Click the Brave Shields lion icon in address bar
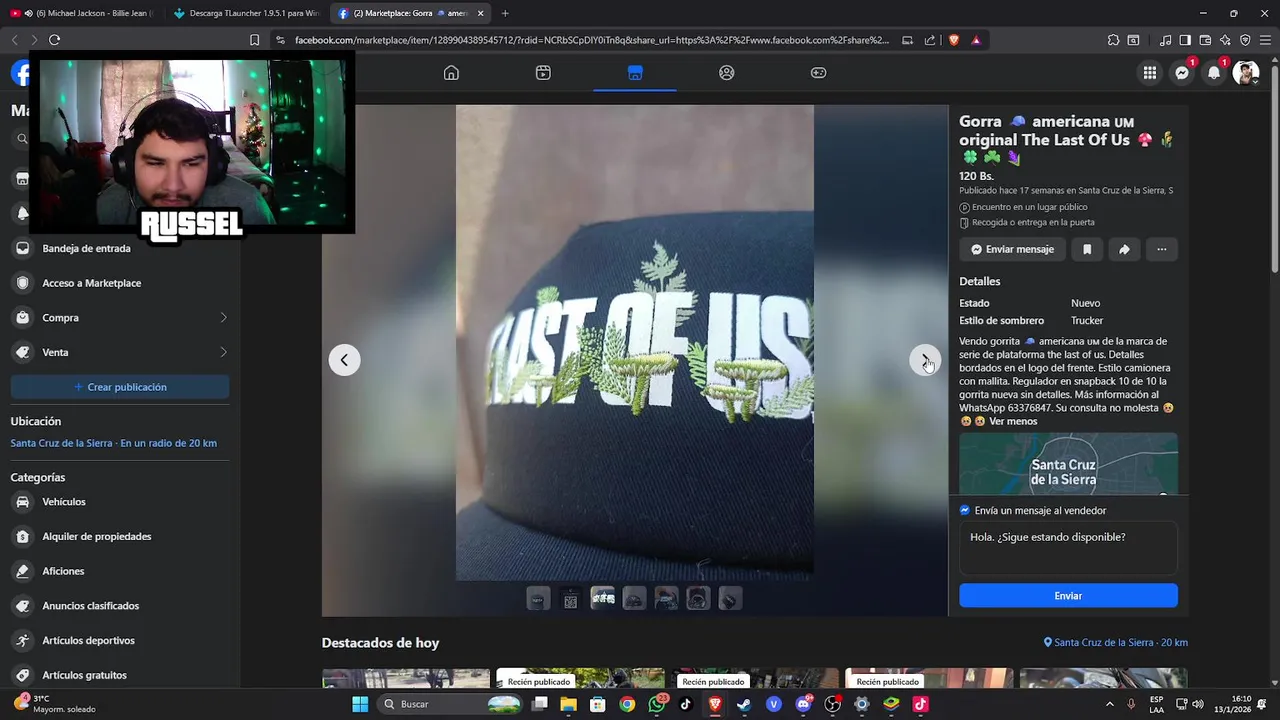The image size is (1280, 720). pos(954,40)
